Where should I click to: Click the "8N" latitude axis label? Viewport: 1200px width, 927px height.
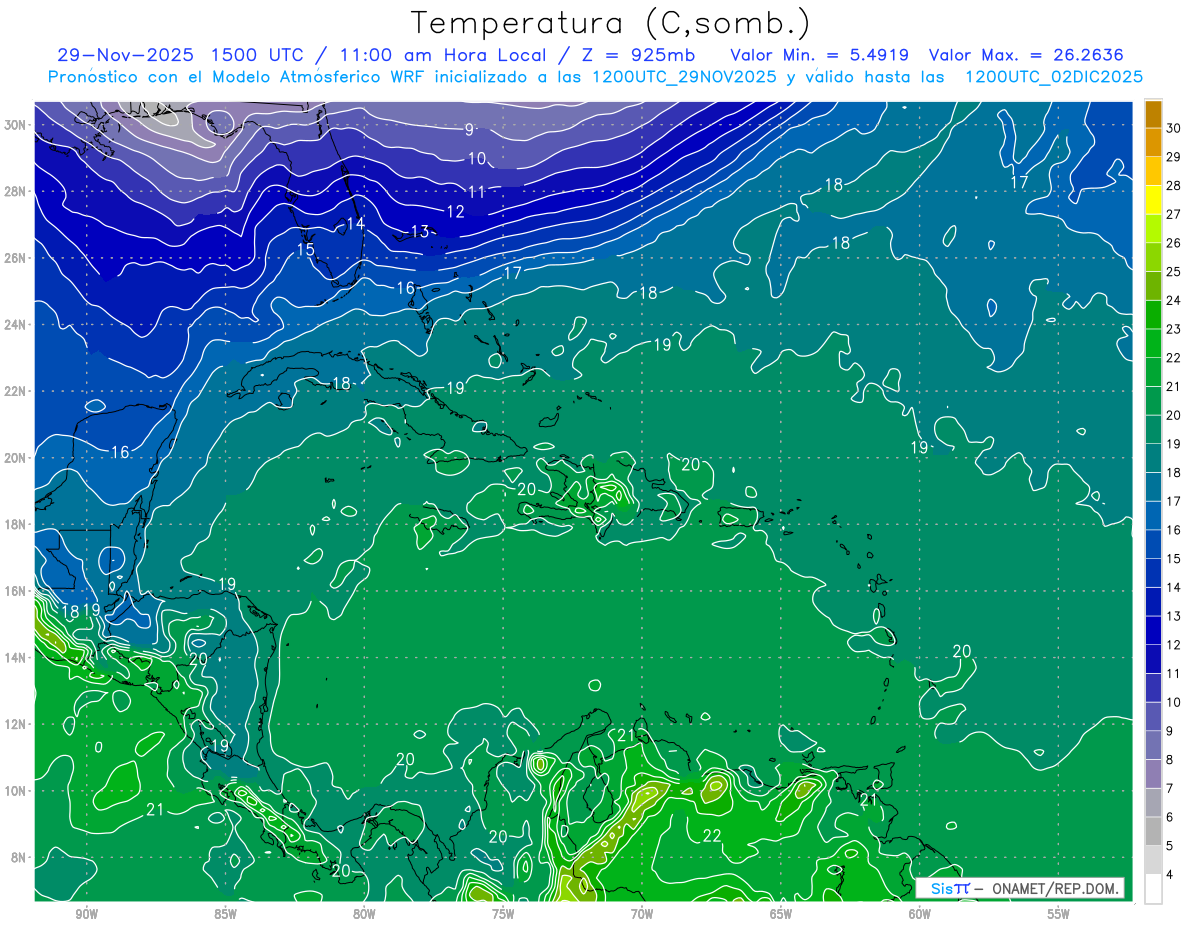click(x=20, y=857)
